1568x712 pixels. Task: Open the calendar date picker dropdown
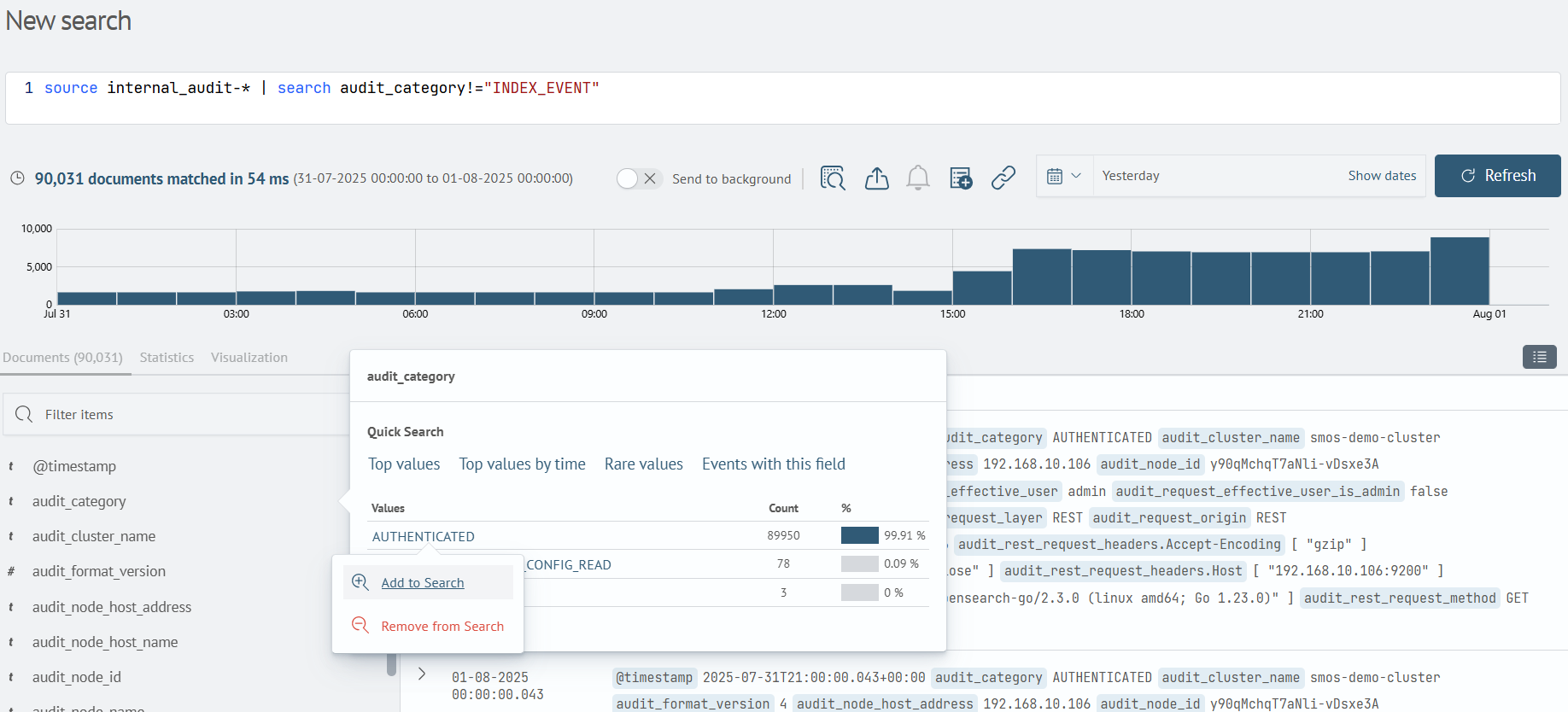(x=1064, y=176)
